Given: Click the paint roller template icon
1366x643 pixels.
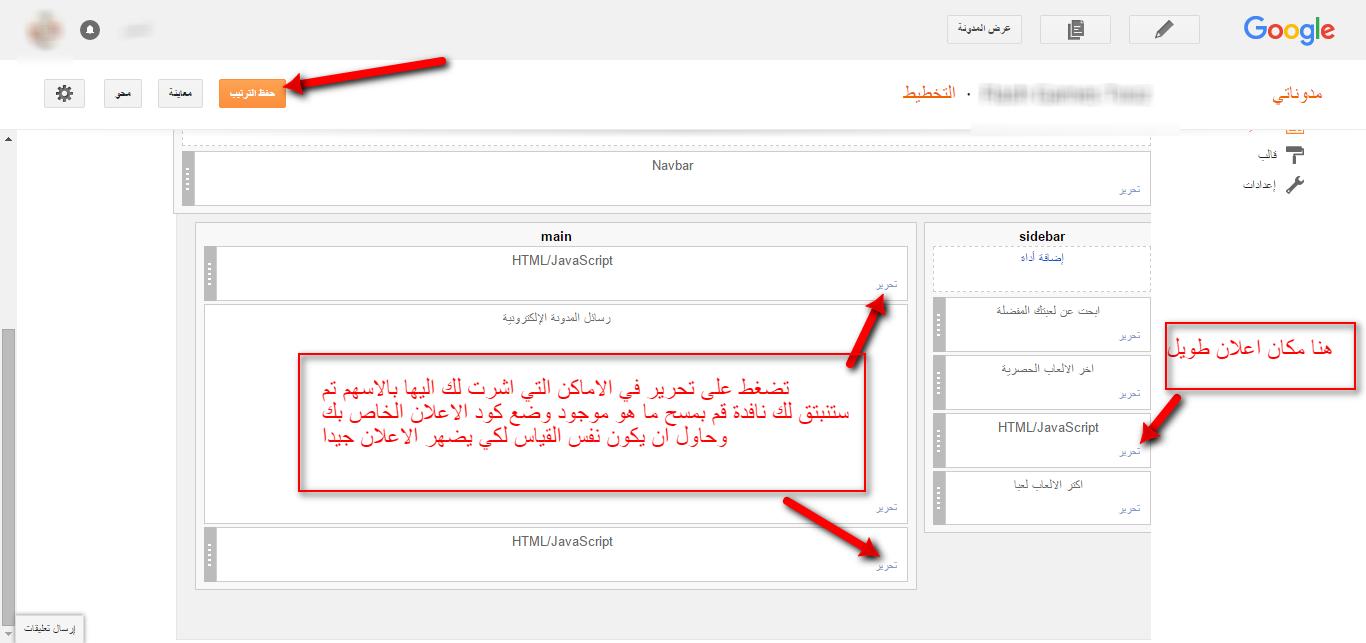Looking at the screenshot, I should pyautogui.click(x=1295, y=155).
